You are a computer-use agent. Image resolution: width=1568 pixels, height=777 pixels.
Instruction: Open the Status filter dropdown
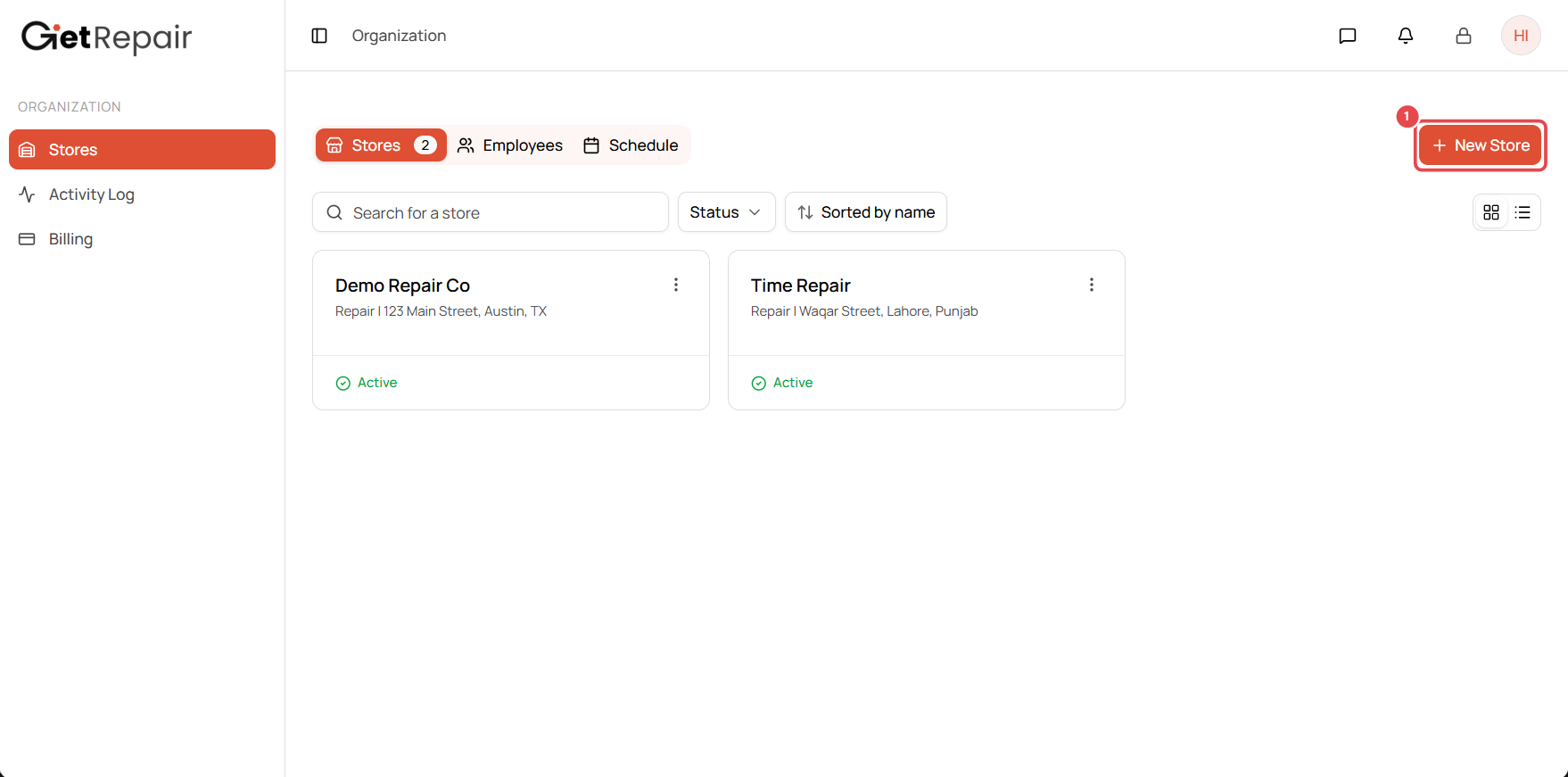click(726, 212)
